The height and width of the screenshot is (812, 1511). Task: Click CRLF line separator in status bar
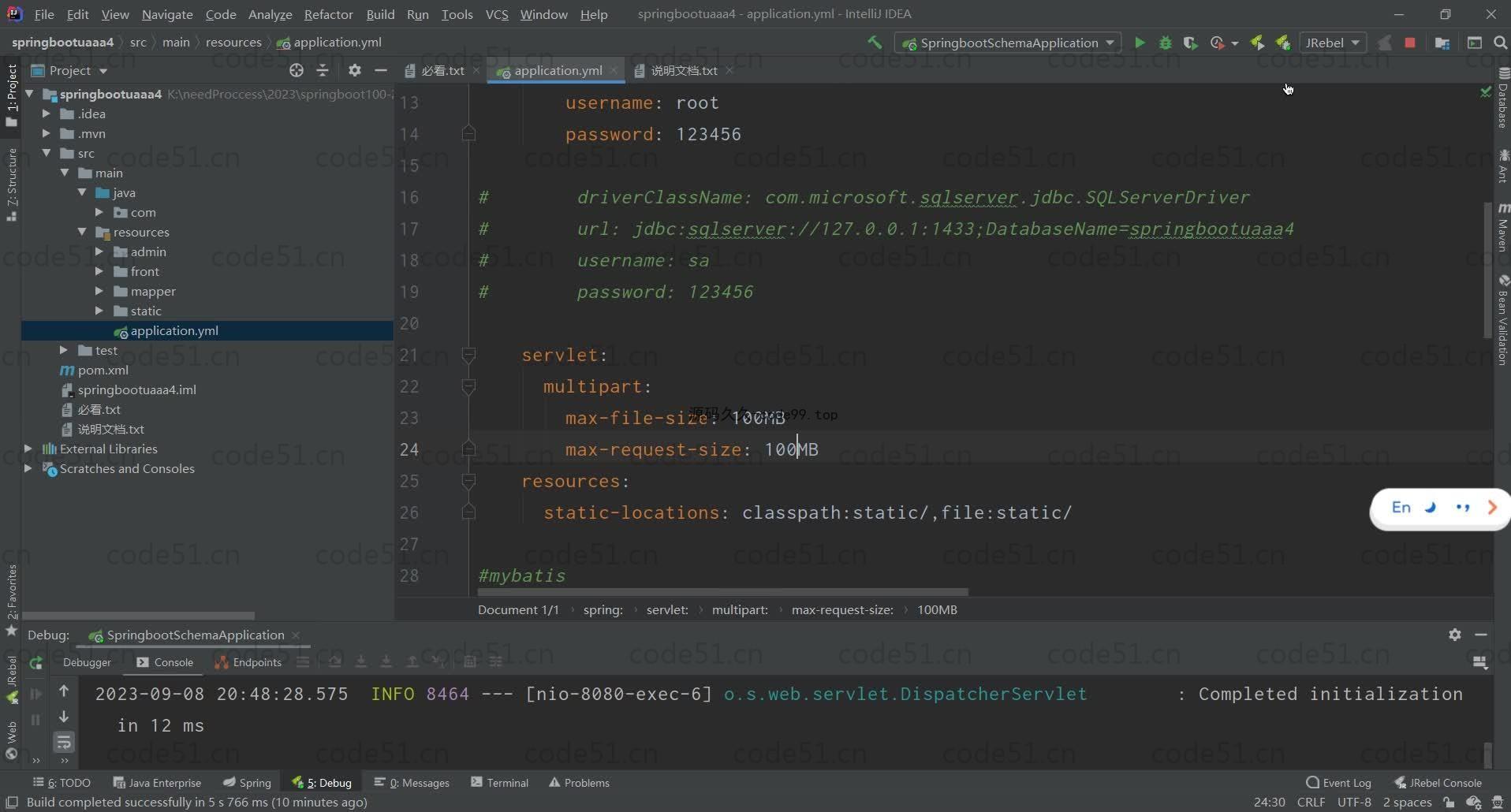[1311, 802]
